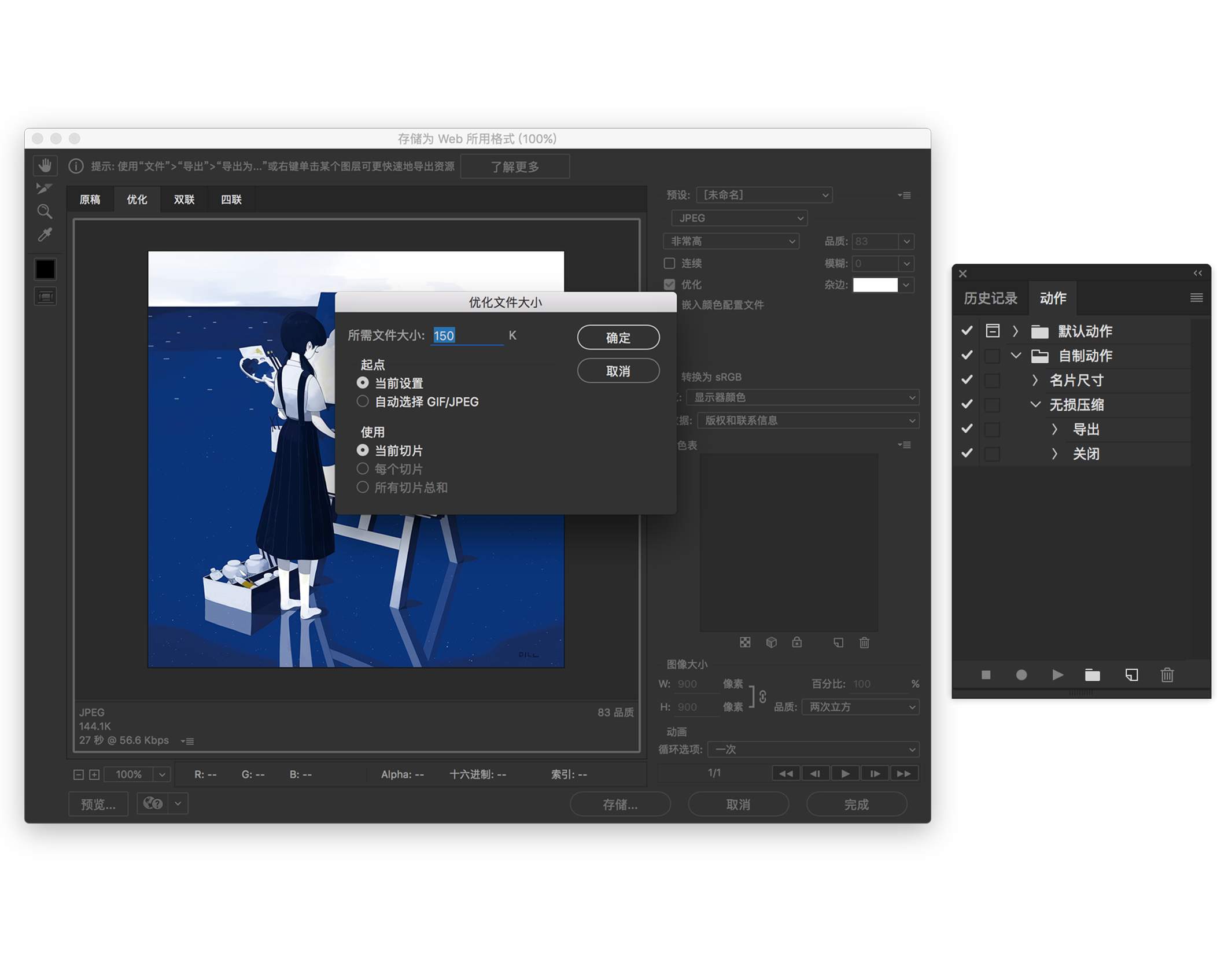The width and height of the screenshot is (1232, 967).
Task: Expand the 名片尺寸 action
Action: click(1035, 380)
